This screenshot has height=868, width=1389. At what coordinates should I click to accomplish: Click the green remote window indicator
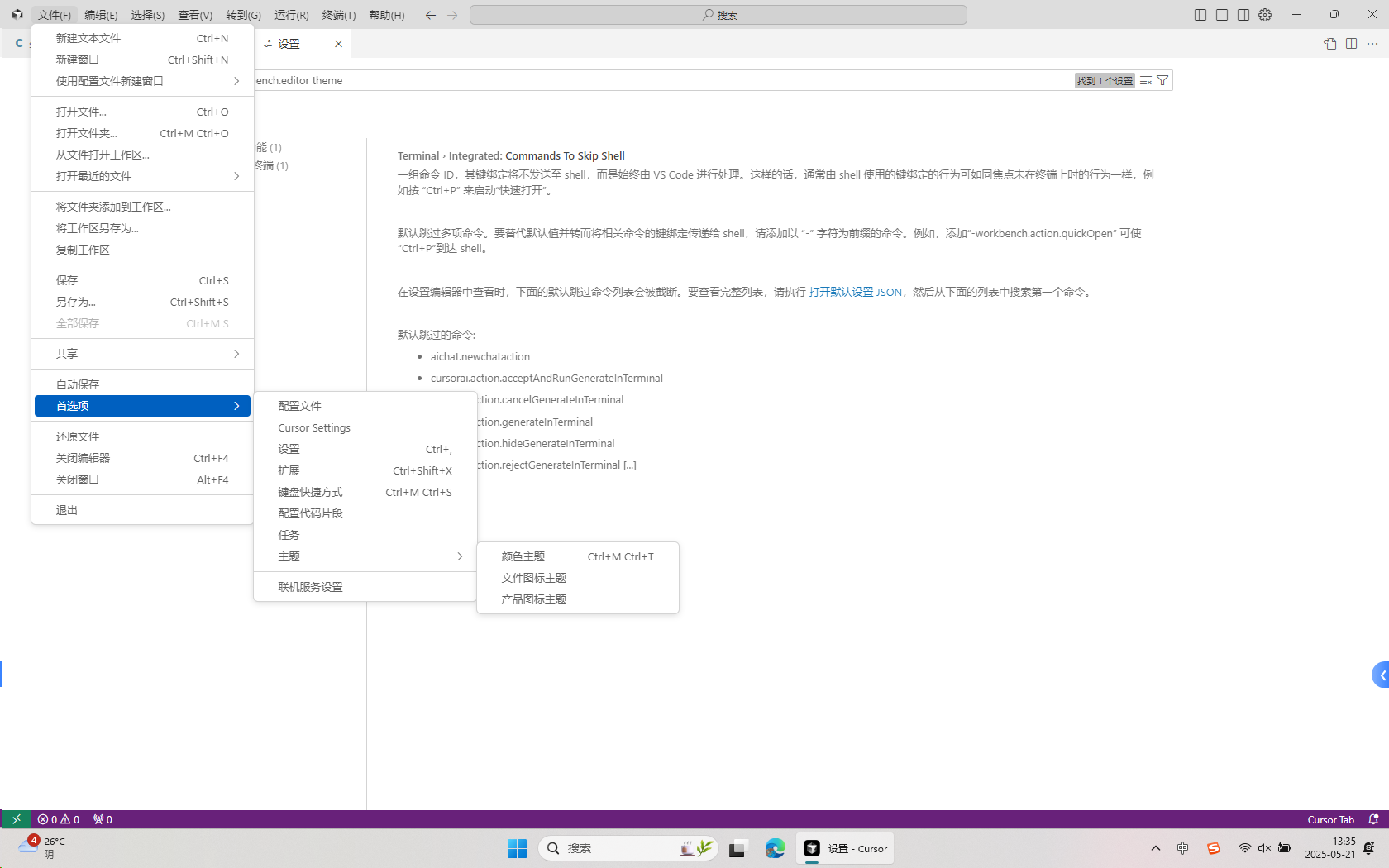point(16,819)
